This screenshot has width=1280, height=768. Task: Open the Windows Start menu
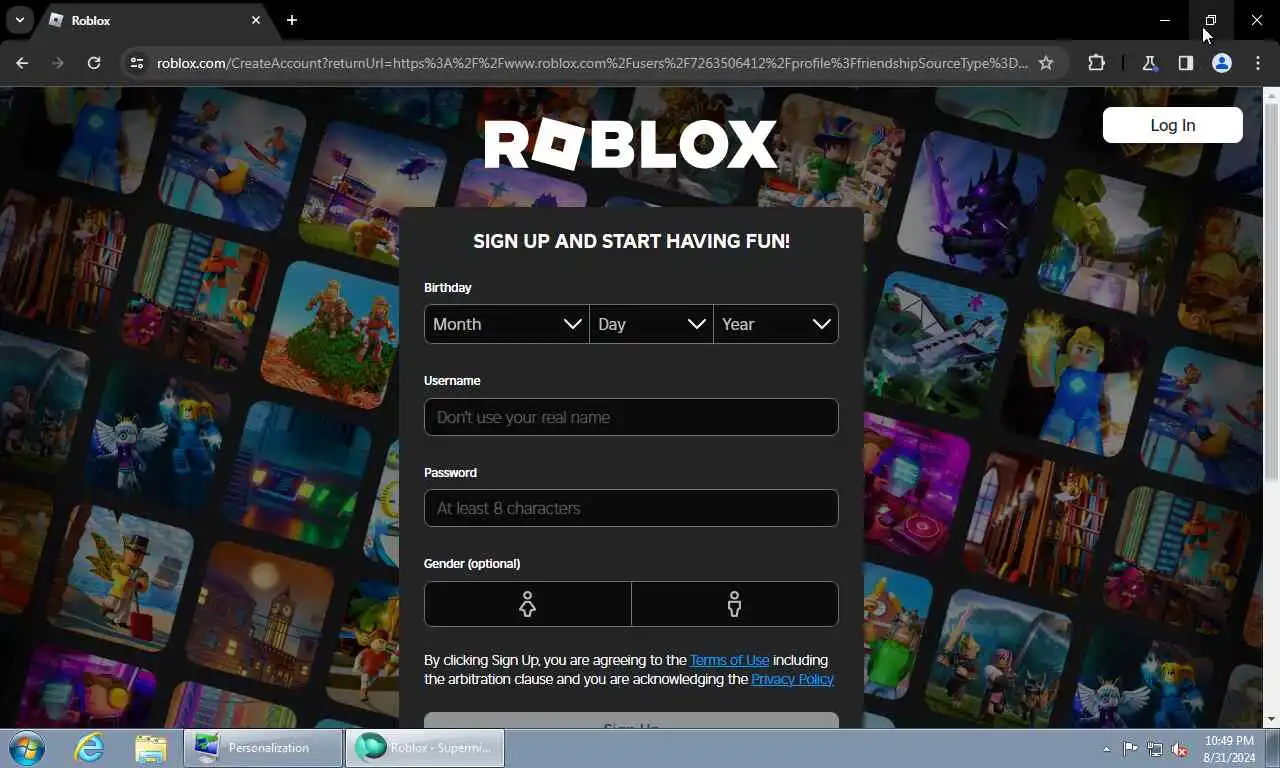26,748
